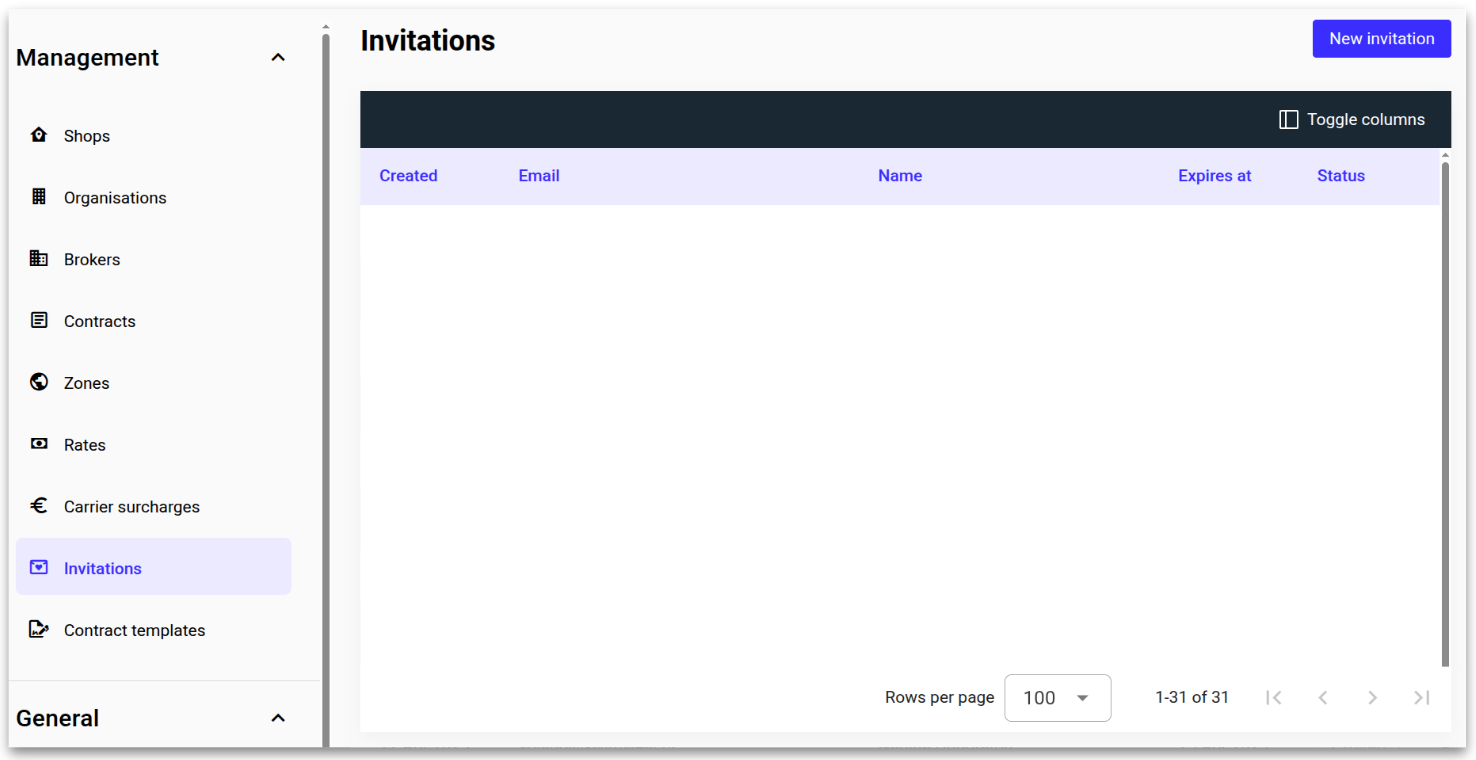Sort the table by the Email column
The width and height of the screenshot is (1476, 760).
coord(539,175)
